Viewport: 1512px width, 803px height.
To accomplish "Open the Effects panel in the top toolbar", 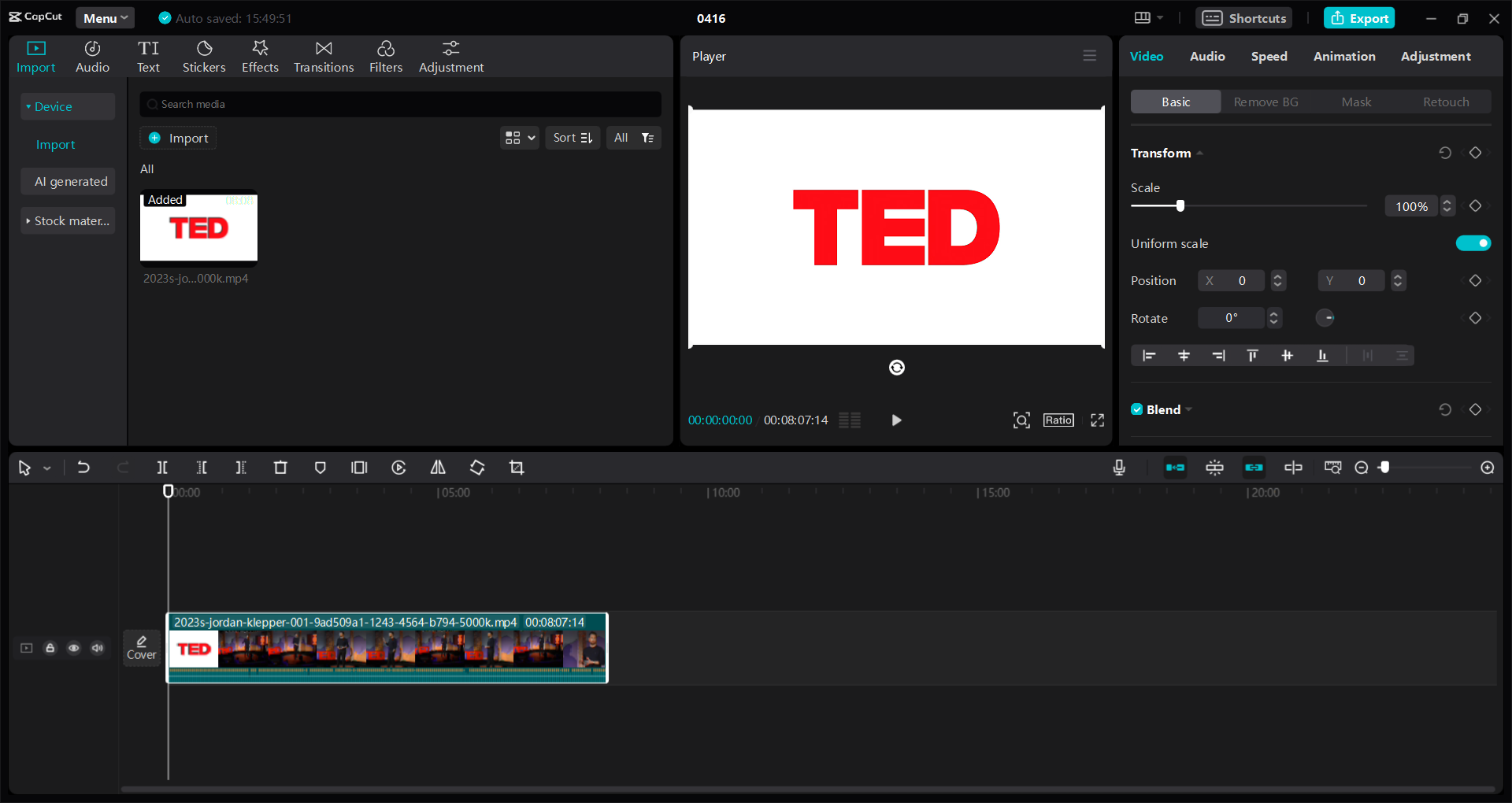I will [x=260, y=55].
